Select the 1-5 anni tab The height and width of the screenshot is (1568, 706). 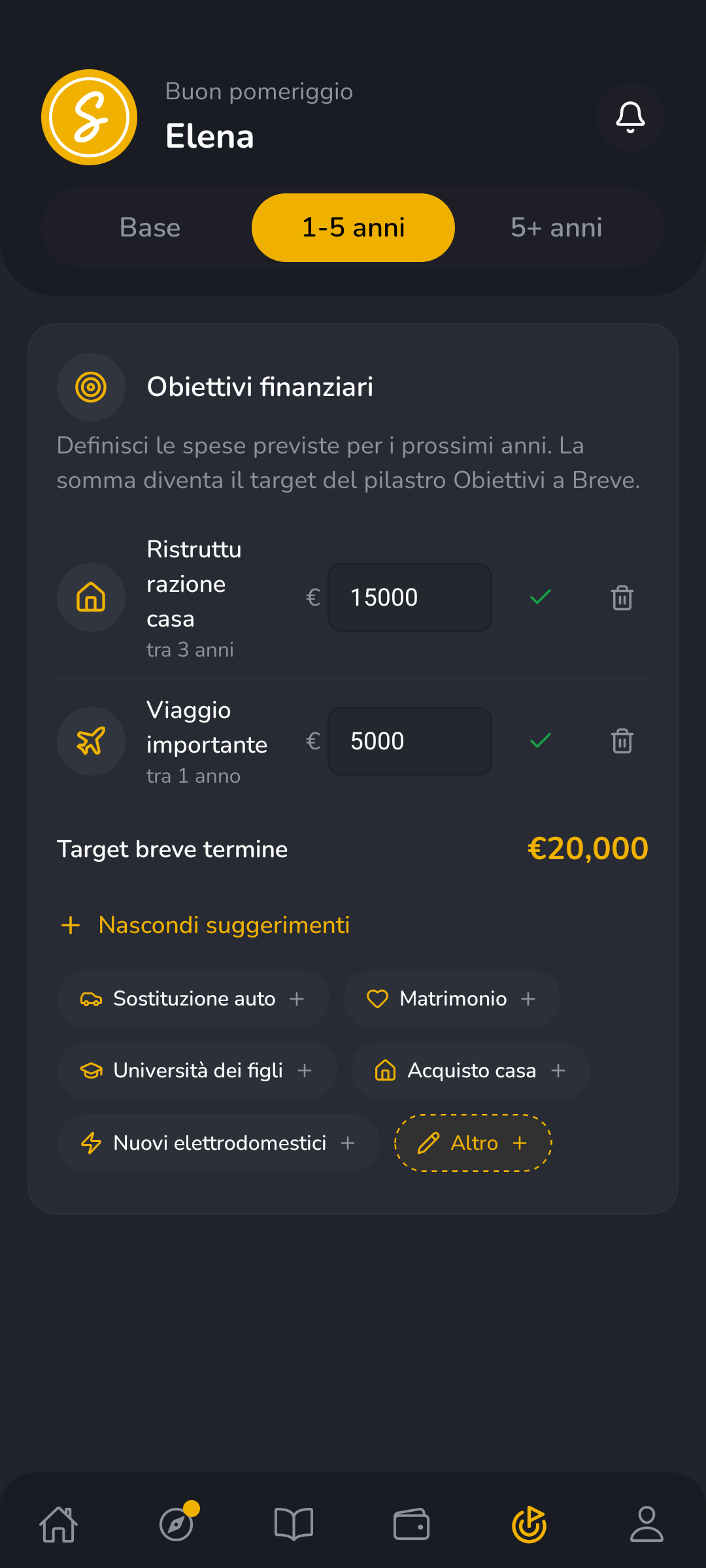coord(353,228)
